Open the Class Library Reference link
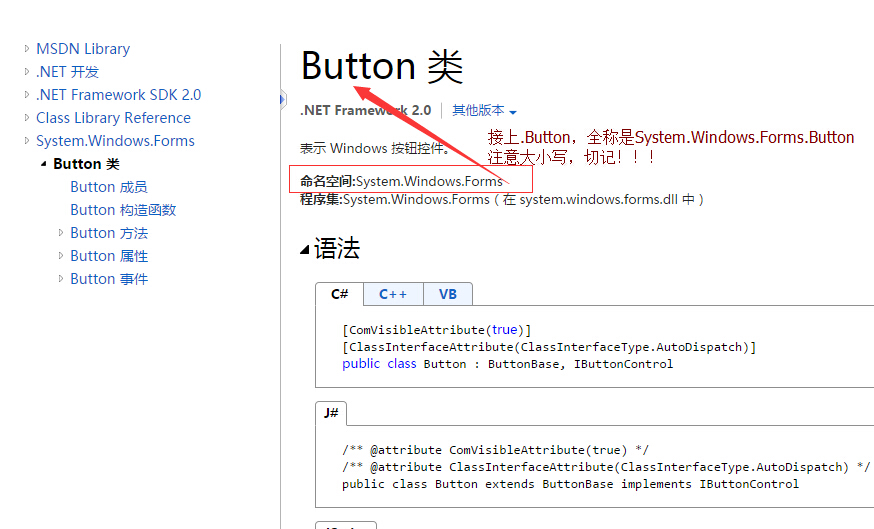874x529 pixels. [113, 118]
